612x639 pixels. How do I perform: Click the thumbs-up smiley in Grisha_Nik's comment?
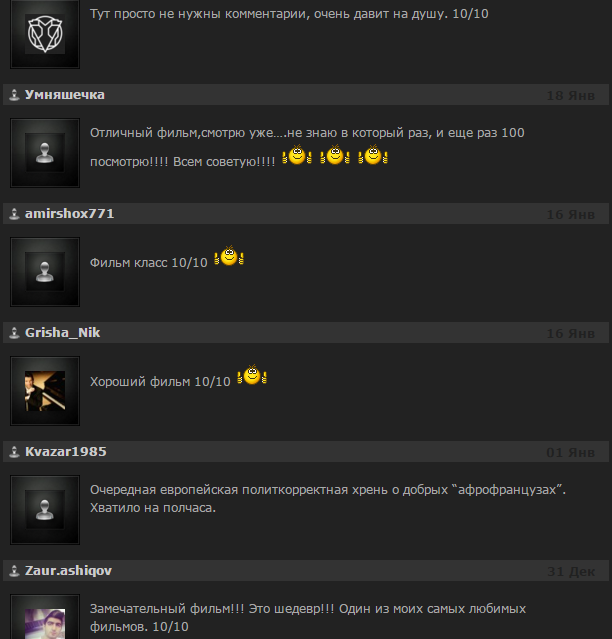[252, 375]
